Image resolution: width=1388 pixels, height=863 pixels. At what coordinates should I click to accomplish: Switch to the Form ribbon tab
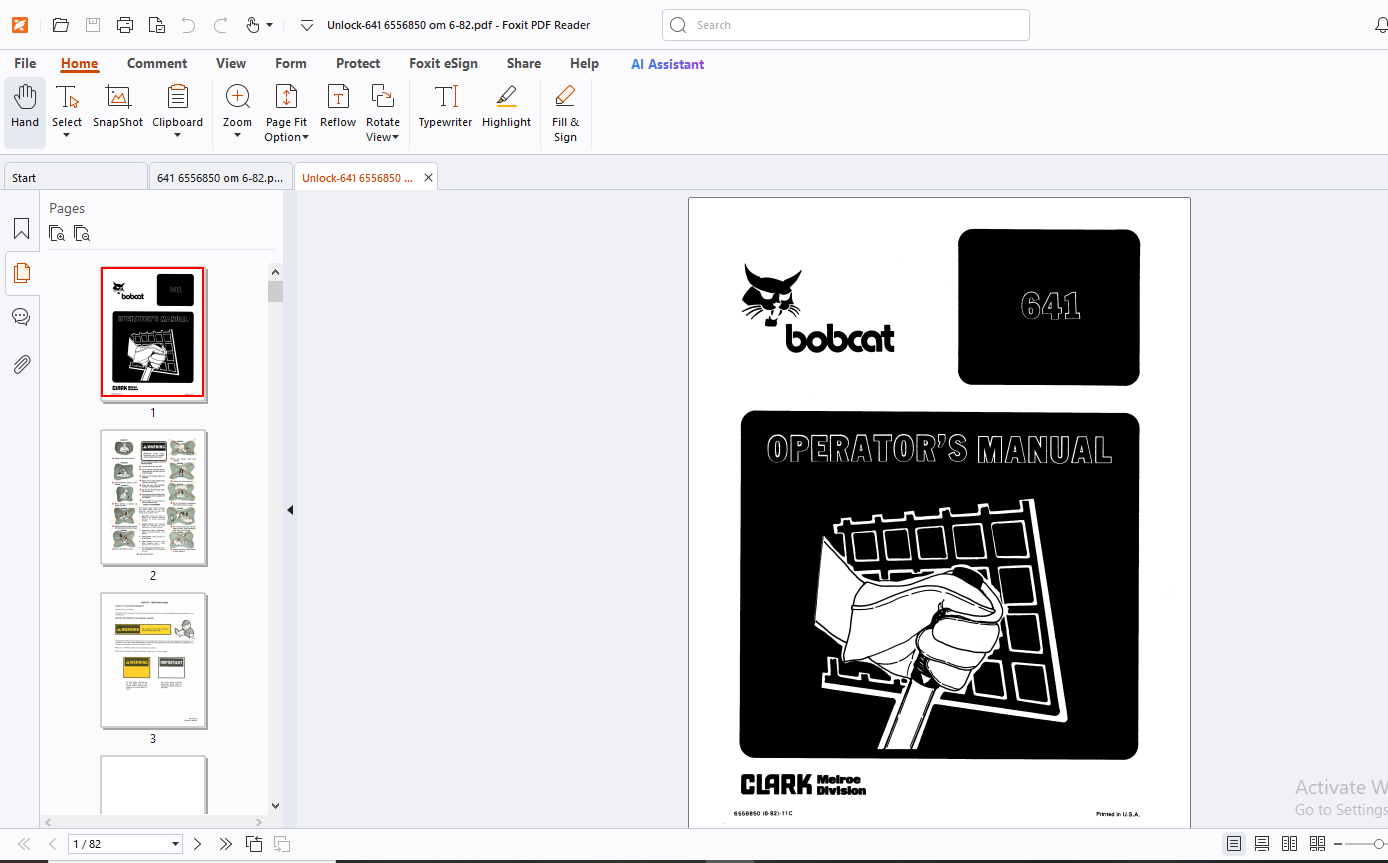[x=291, y=63]
